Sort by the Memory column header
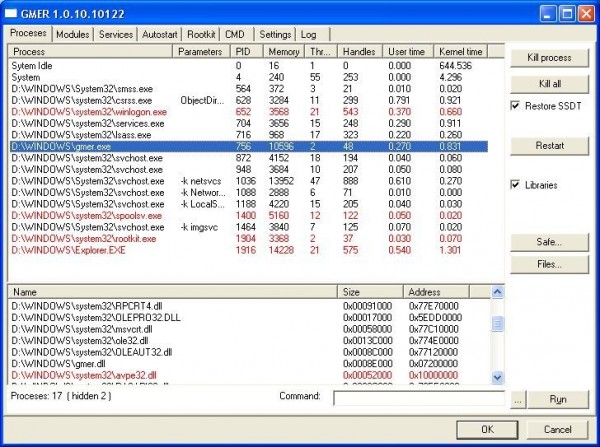600x447 pixels. 284,51
